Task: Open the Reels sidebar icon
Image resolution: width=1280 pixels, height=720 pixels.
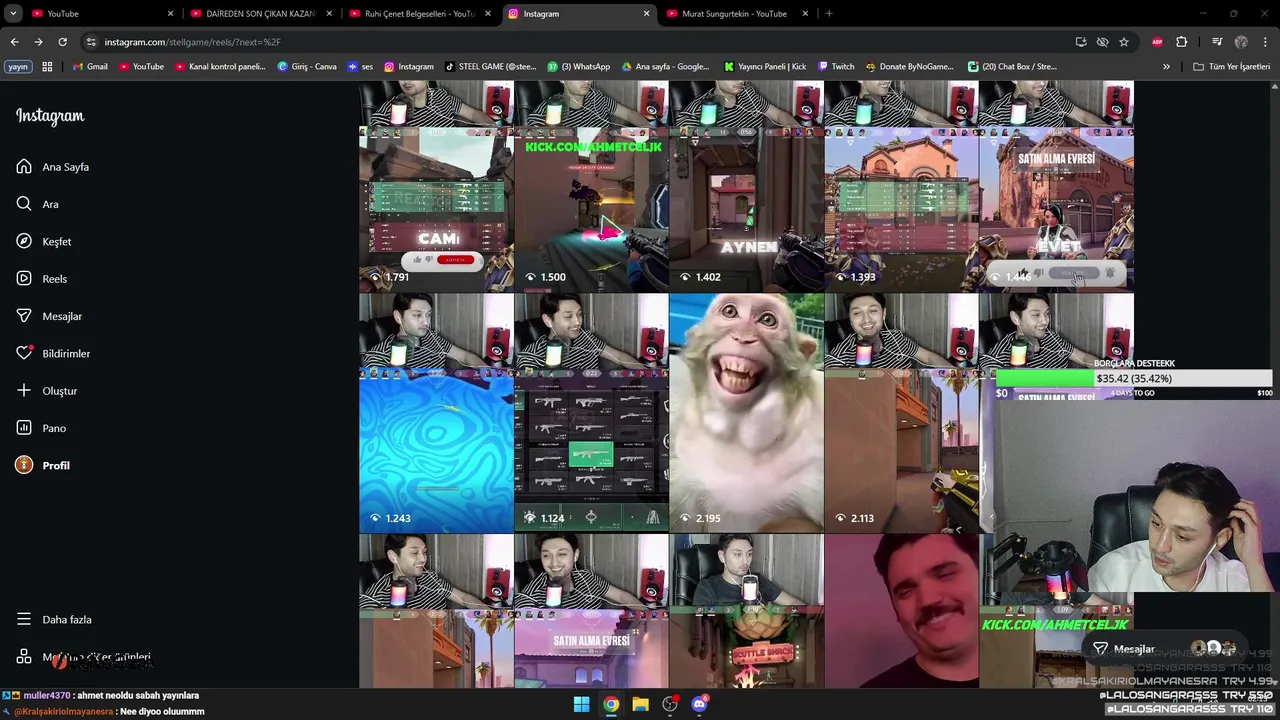Action: tap(24, 279)
